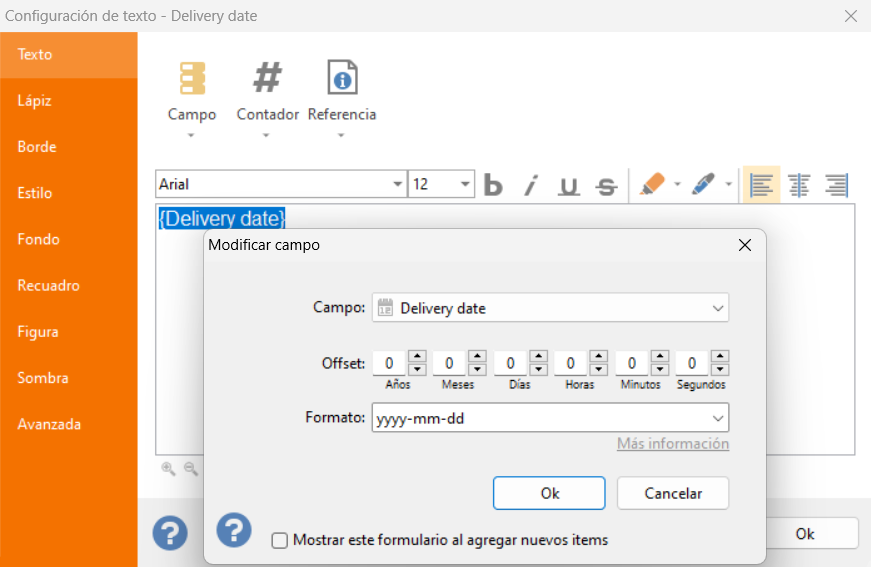
Task: Enable Mostrar este formulario checkbox
Action: pos(279,540)
